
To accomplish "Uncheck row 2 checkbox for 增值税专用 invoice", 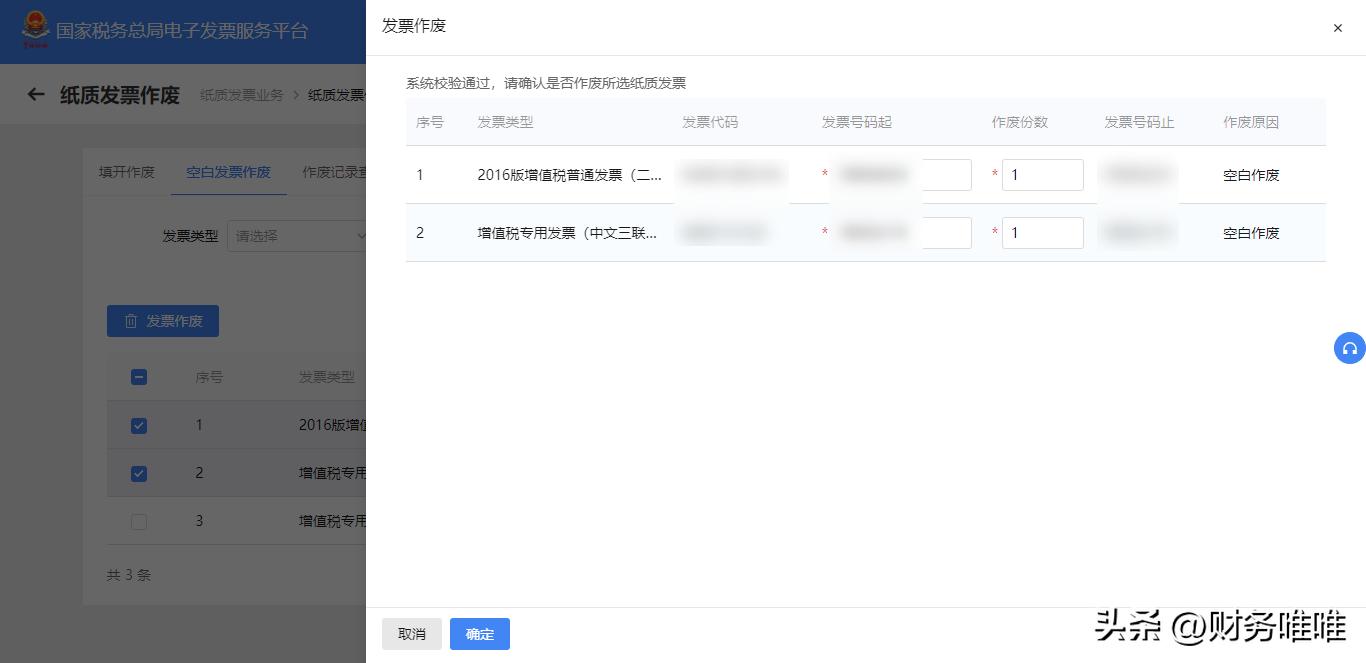I will pos(139,473).
